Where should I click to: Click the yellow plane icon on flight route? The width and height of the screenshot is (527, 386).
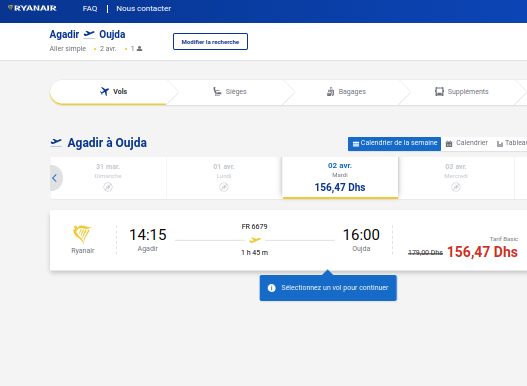(255, 240)
